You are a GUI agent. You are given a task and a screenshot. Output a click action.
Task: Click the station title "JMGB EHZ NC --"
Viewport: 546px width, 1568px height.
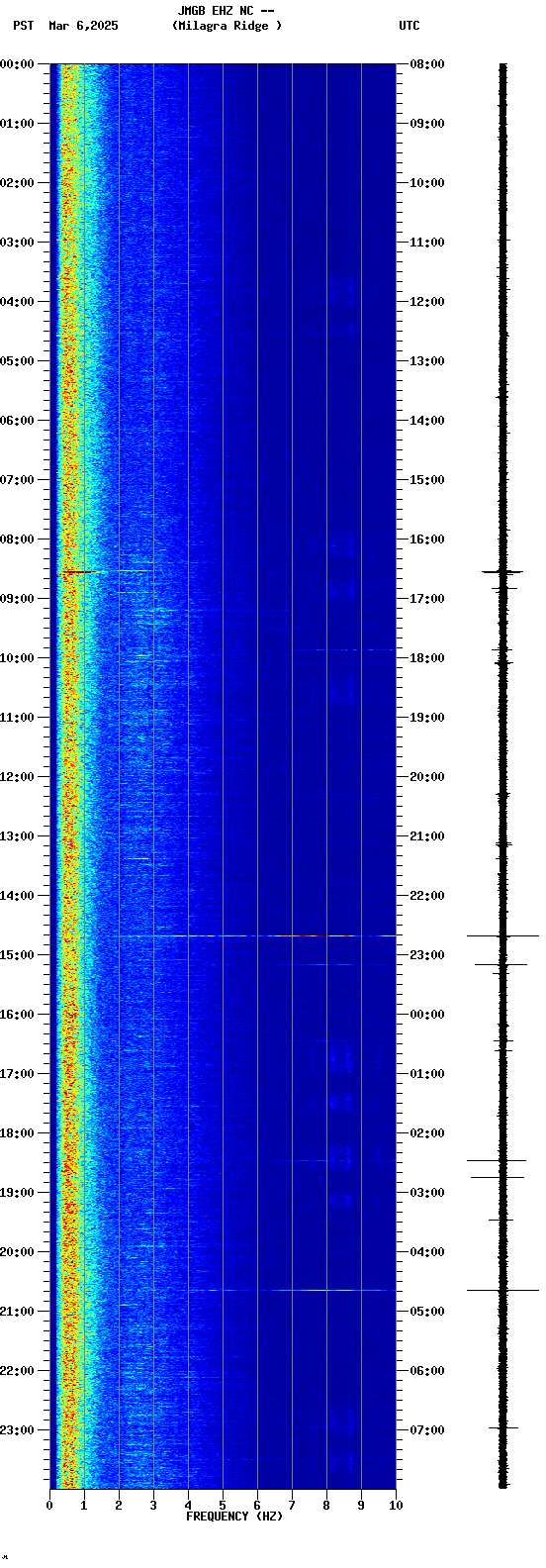coord(226,11)
